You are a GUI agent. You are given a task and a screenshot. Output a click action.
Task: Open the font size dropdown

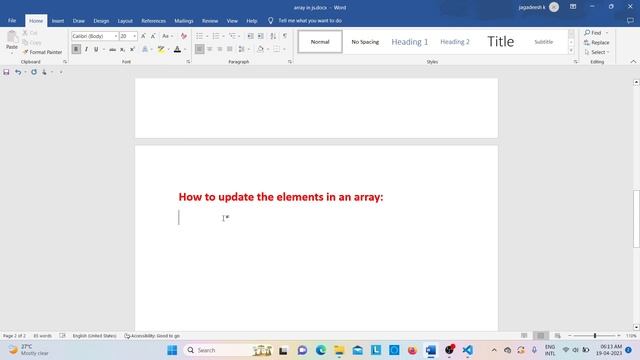tap(135, 36)
